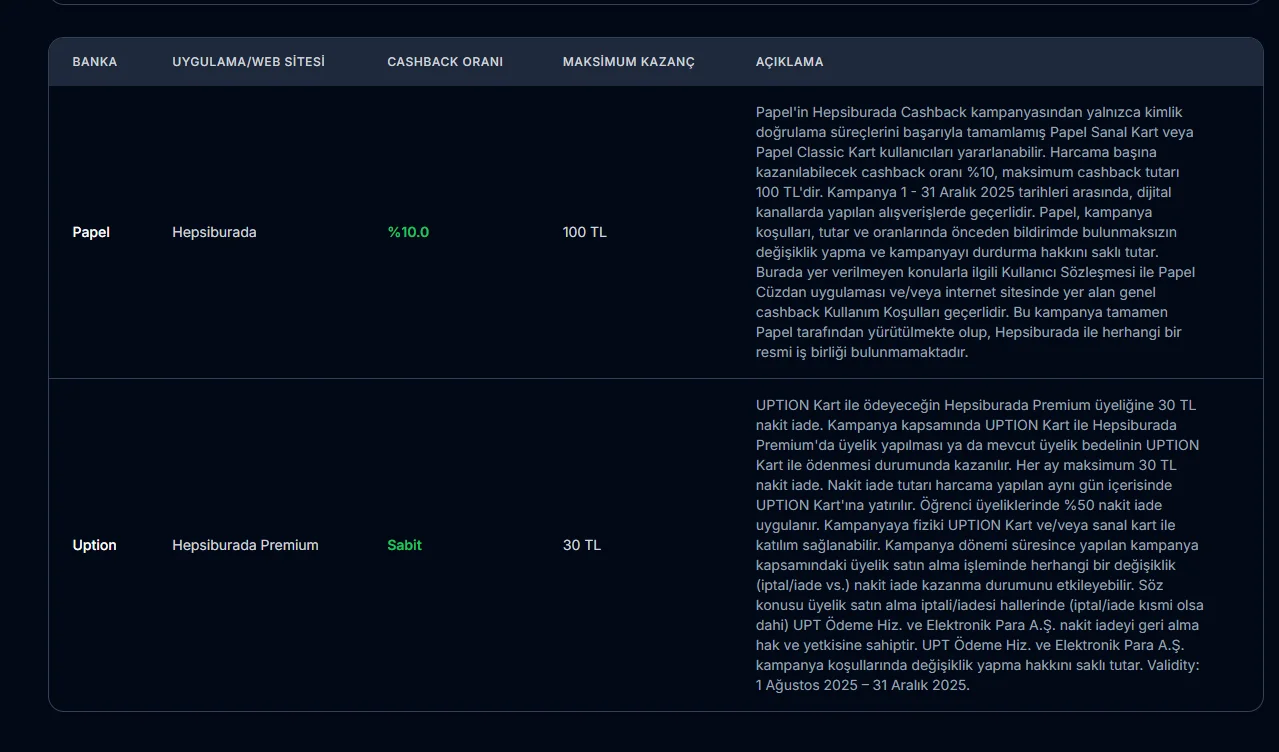Click the UPTION Kart campaign description text

[x=980, y=545]
